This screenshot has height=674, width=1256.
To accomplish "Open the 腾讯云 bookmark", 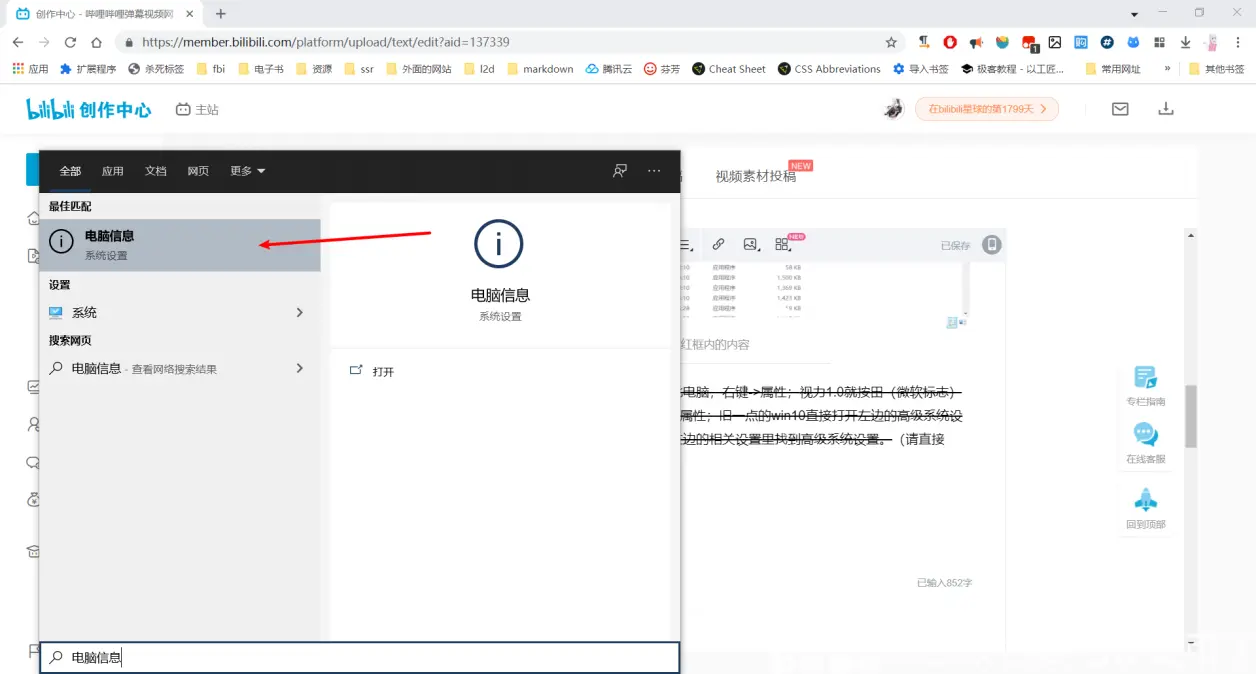I will [x=609, y=69].
